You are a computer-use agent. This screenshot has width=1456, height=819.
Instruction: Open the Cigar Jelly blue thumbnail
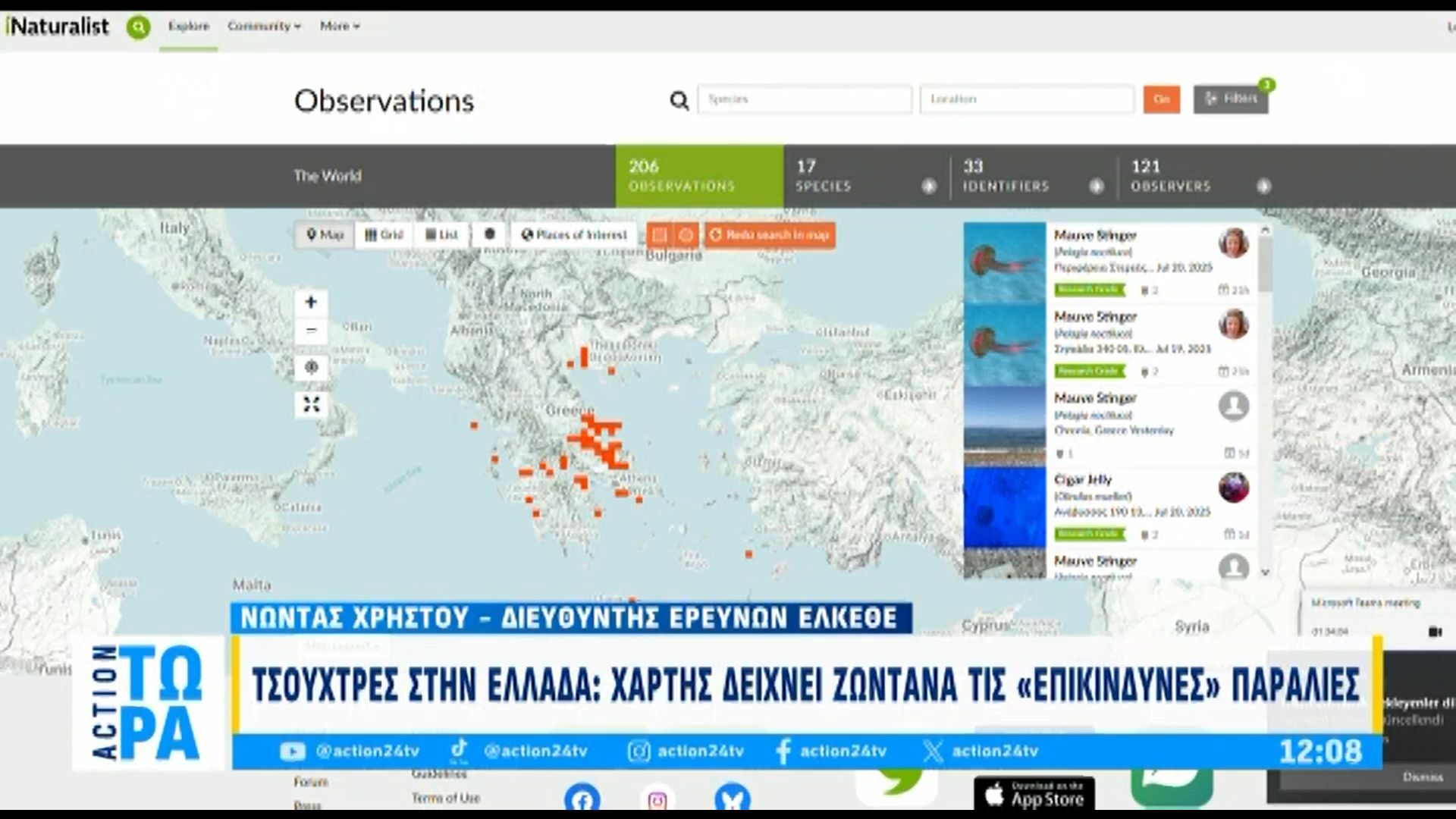(x=1005, y=507)
